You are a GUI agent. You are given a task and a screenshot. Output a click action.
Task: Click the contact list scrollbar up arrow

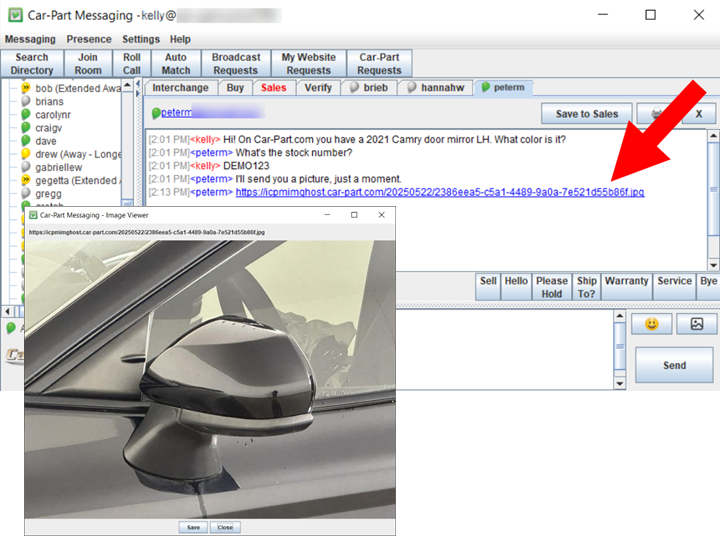coord(127,85)
